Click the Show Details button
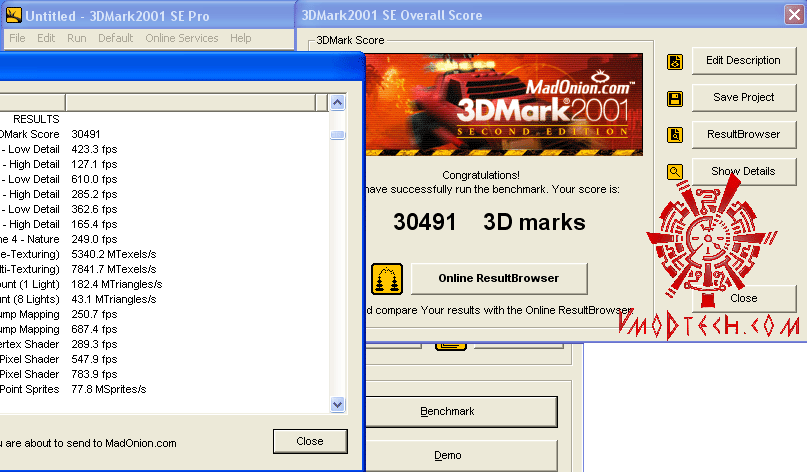The height and width of the screenshot is (472, 807). click(x=744, y=171)
